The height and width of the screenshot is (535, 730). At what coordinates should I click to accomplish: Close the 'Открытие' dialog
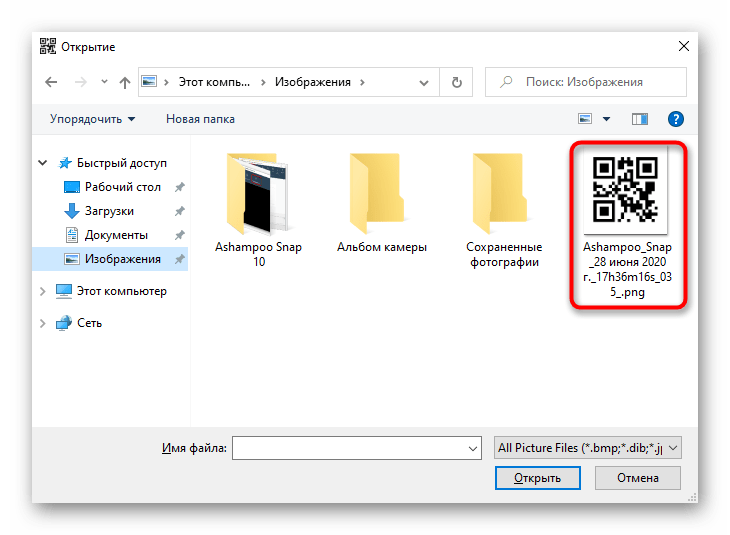click(683, 46)
